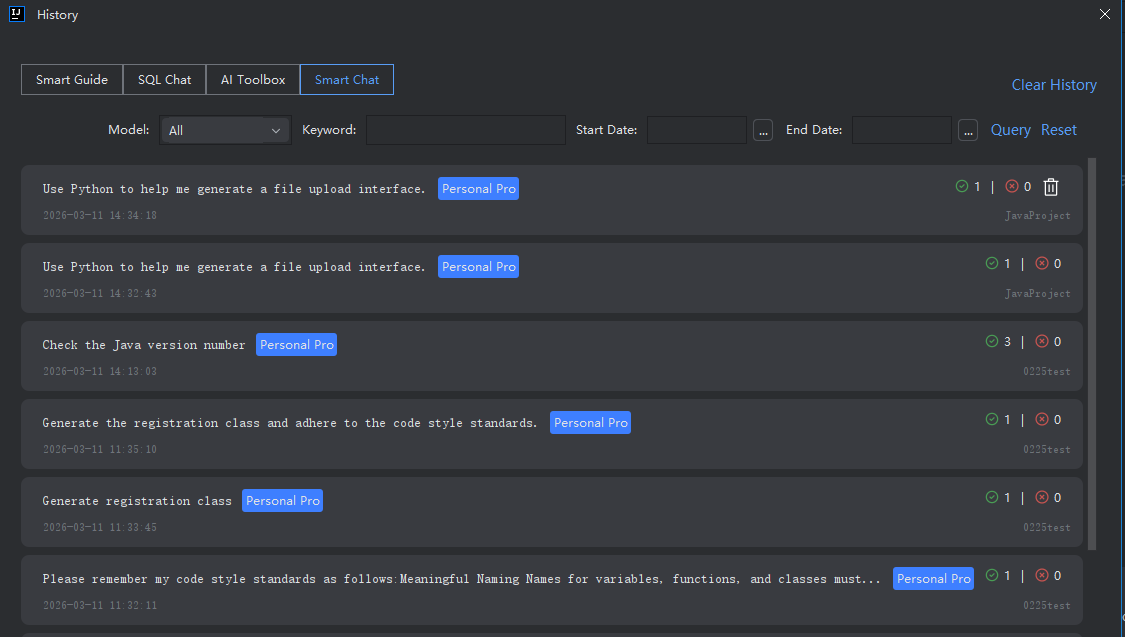The width and height of the screenshot is (1125, 637).
Task: Click Reset to clear filters
Action: point(1059,130)
